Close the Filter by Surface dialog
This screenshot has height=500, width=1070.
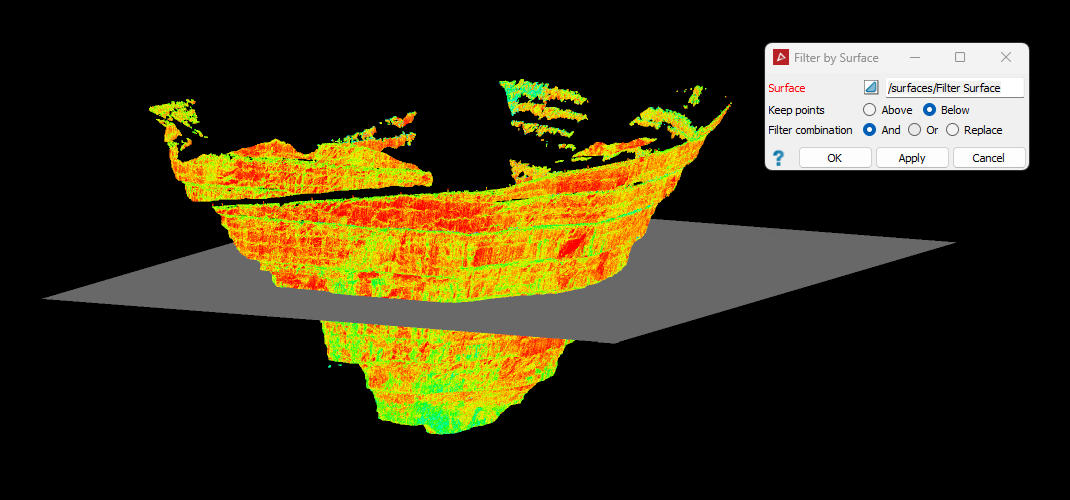pyautogui.click(x=1005, y=58)
